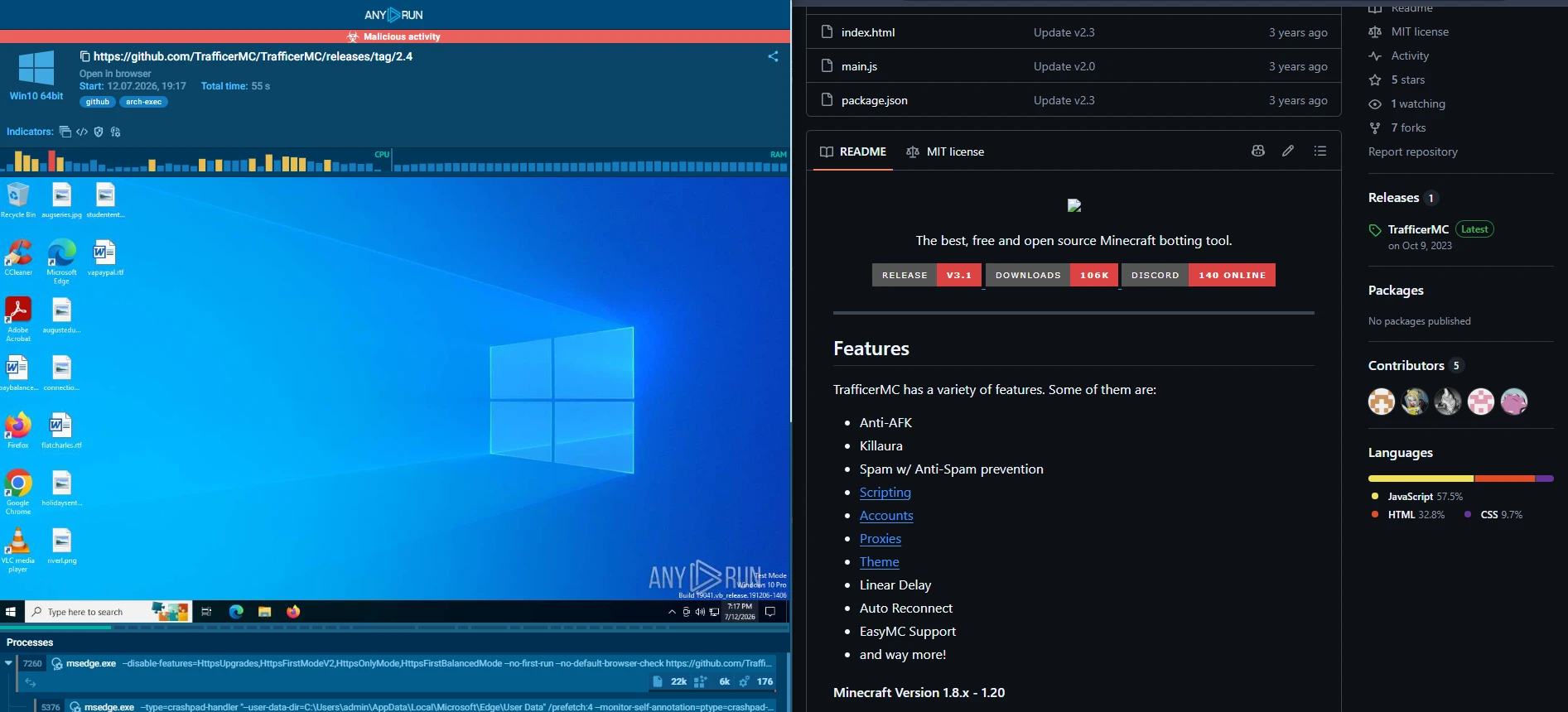Open Microsoft Edge desktop shortcut
The width and height of the screenshot is (1568, 712).
coord(61,262)
